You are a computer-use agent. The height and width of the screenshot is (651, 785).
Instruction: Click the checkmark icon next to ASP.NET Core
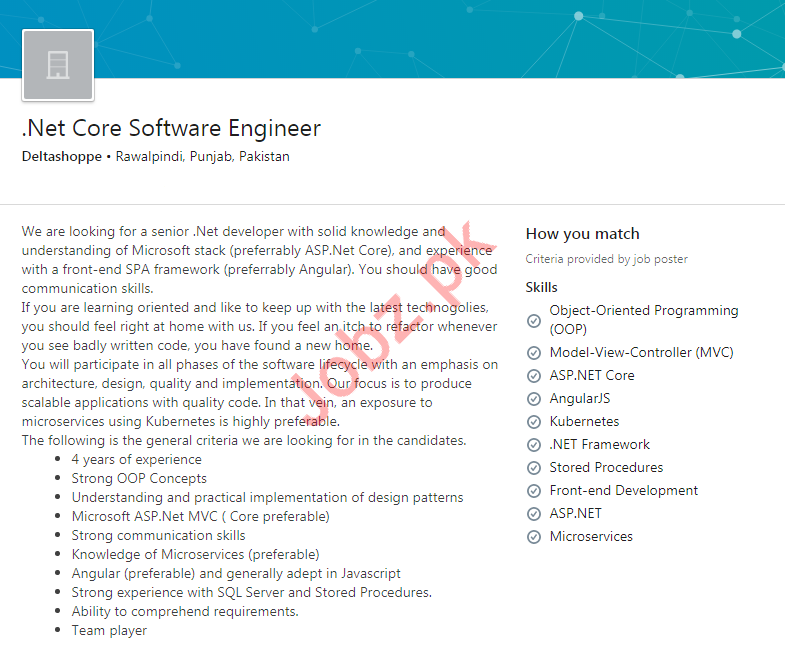pos(534,376)
